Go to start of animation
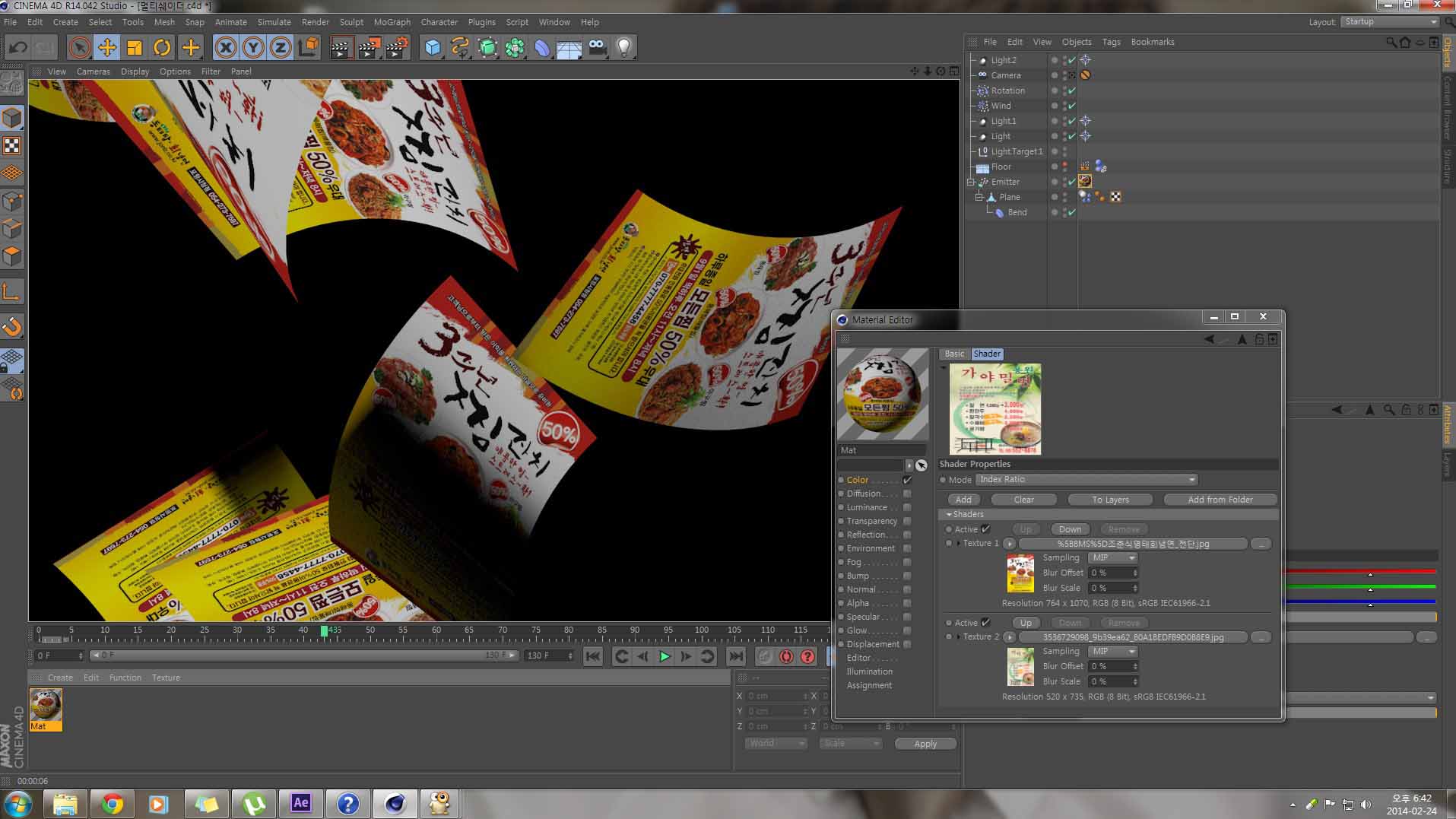 tap(593, 656)
